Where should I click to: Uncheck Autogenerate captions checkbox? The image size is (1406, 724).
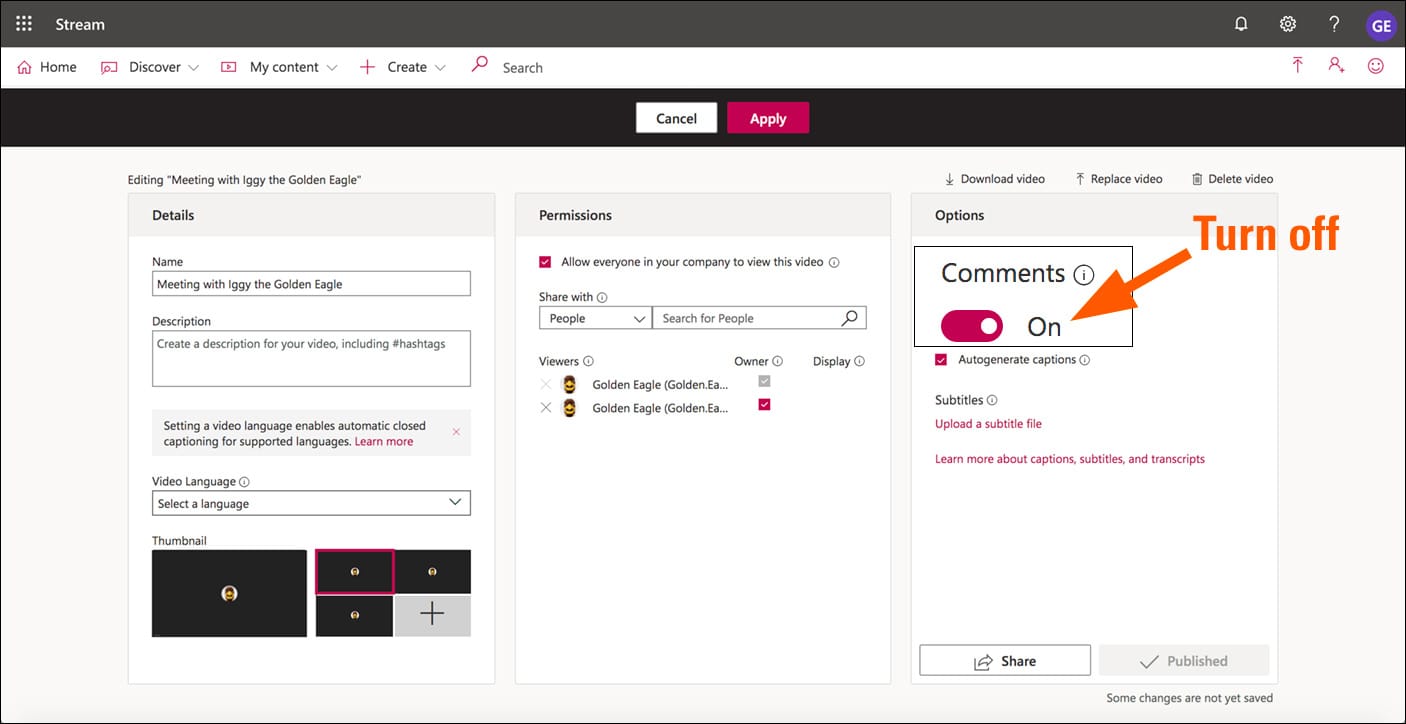(x=941, y=360)
